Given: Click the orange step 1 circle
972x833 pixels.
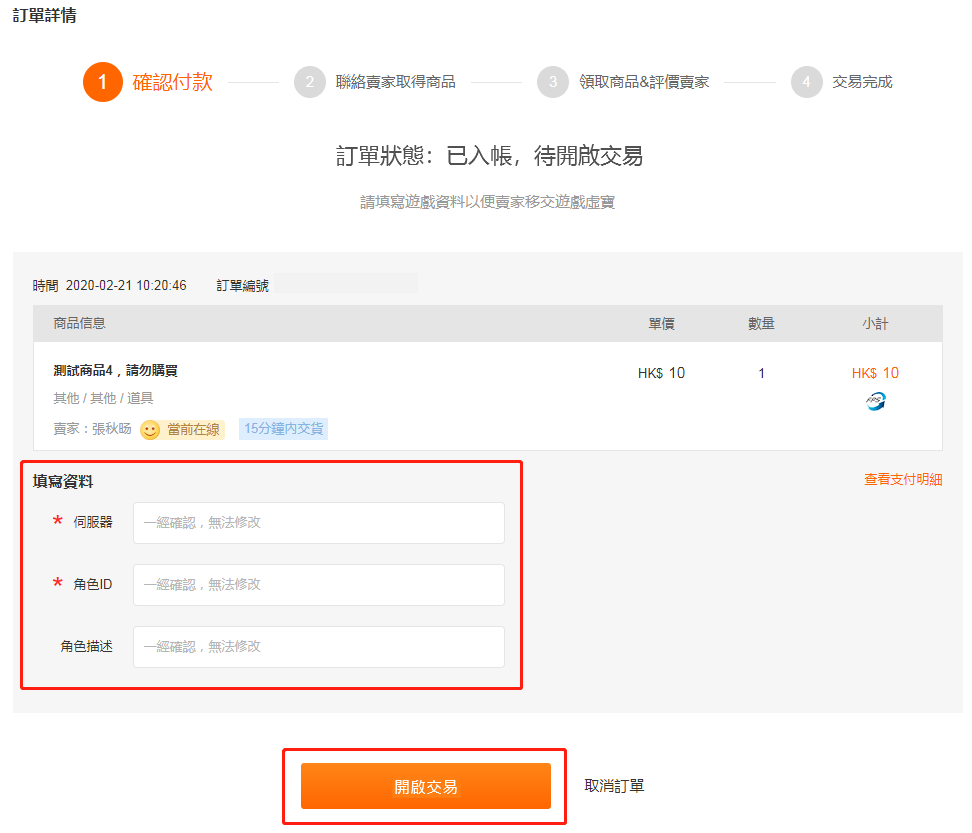Looking at the screenshot, I should (102, 82).
